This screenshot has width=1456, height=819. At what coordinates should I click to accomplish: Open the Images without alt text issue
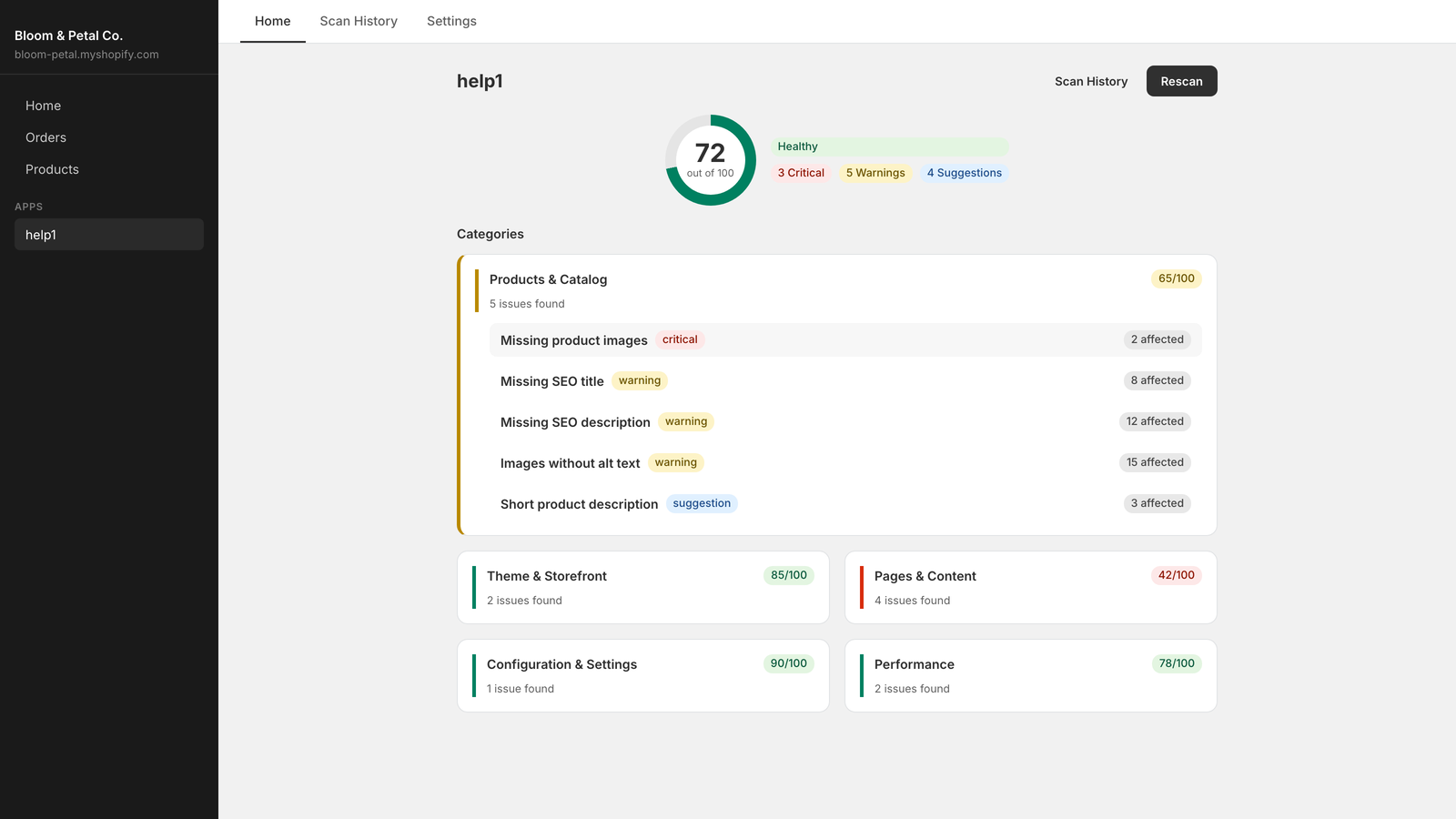pos(845,462)
